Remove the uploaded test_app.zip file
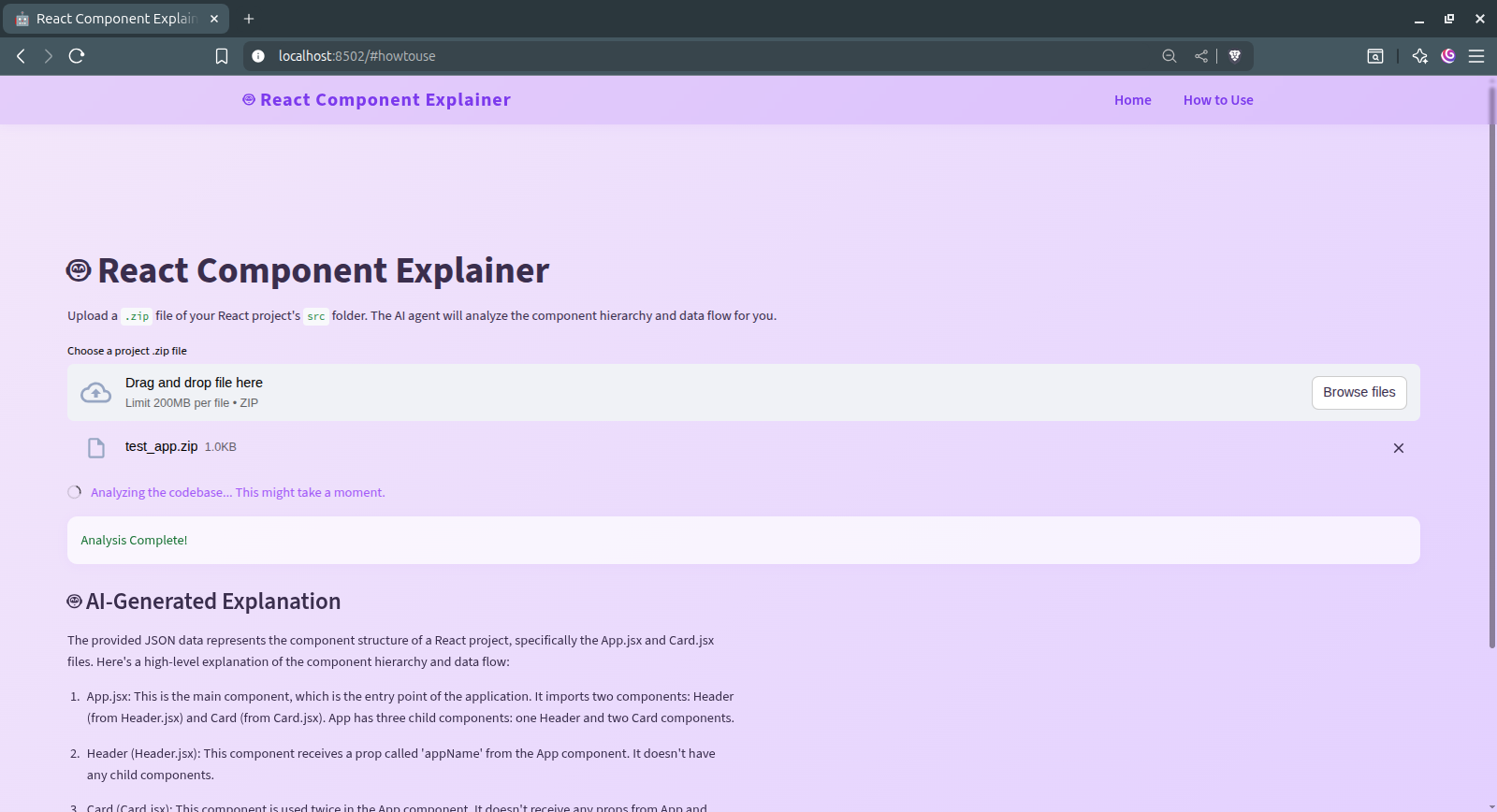 1399,448
